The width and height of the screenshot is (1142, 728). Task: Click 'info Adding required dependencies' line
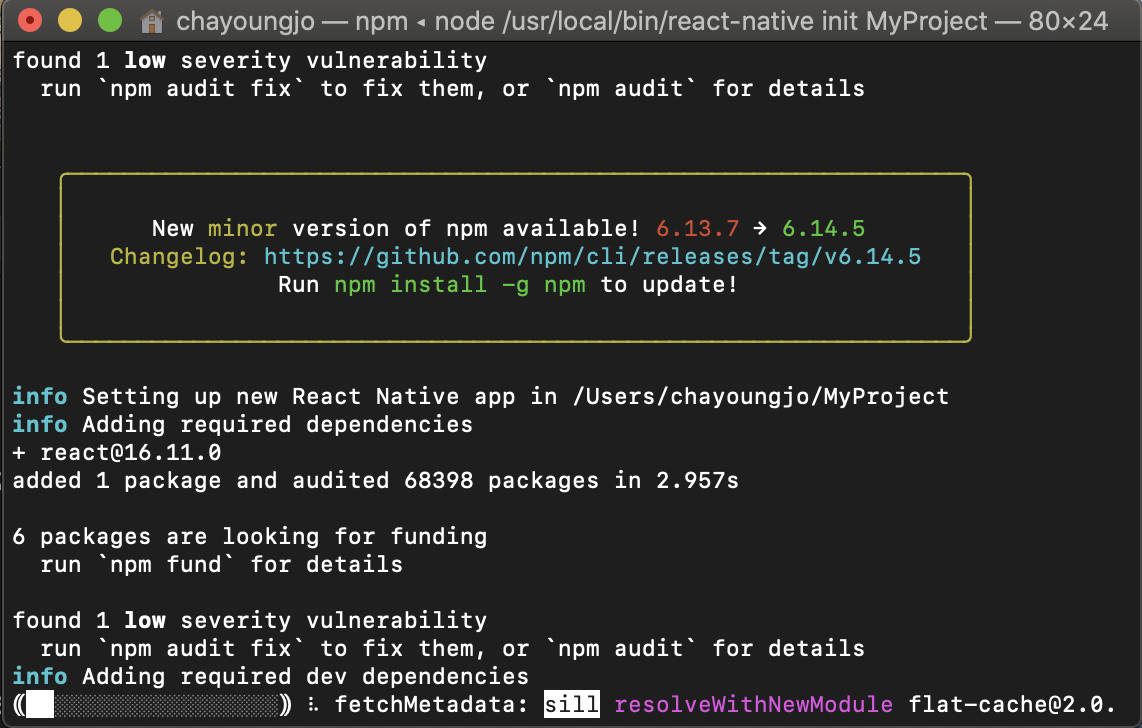point(243,424)
